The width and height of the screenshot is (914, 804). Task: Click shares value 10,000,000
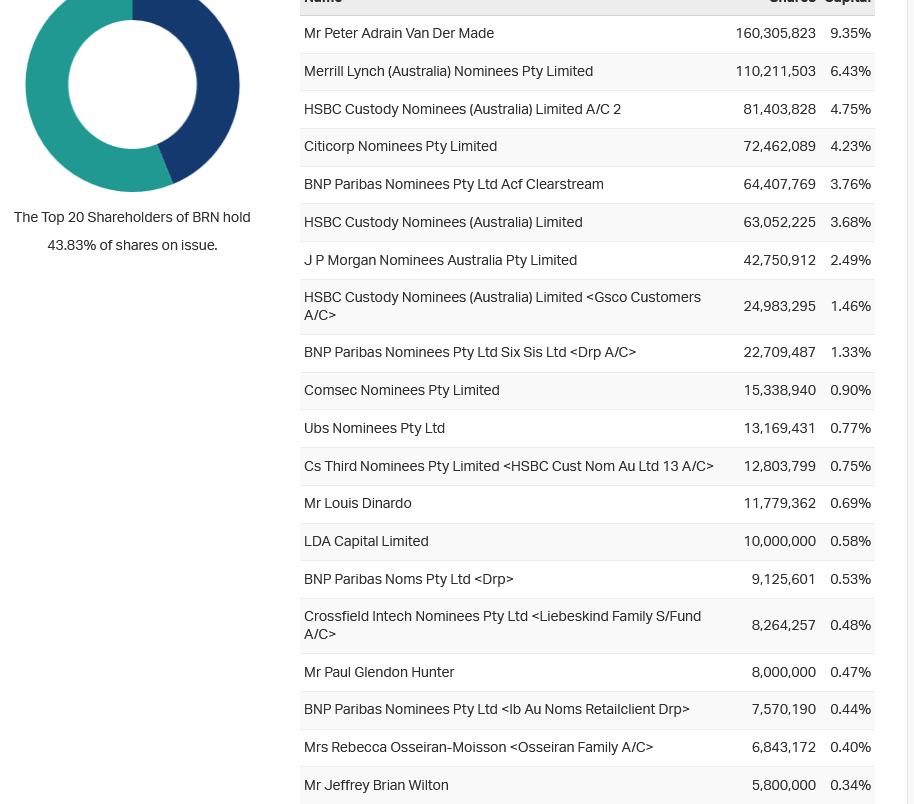coord(779,541)
